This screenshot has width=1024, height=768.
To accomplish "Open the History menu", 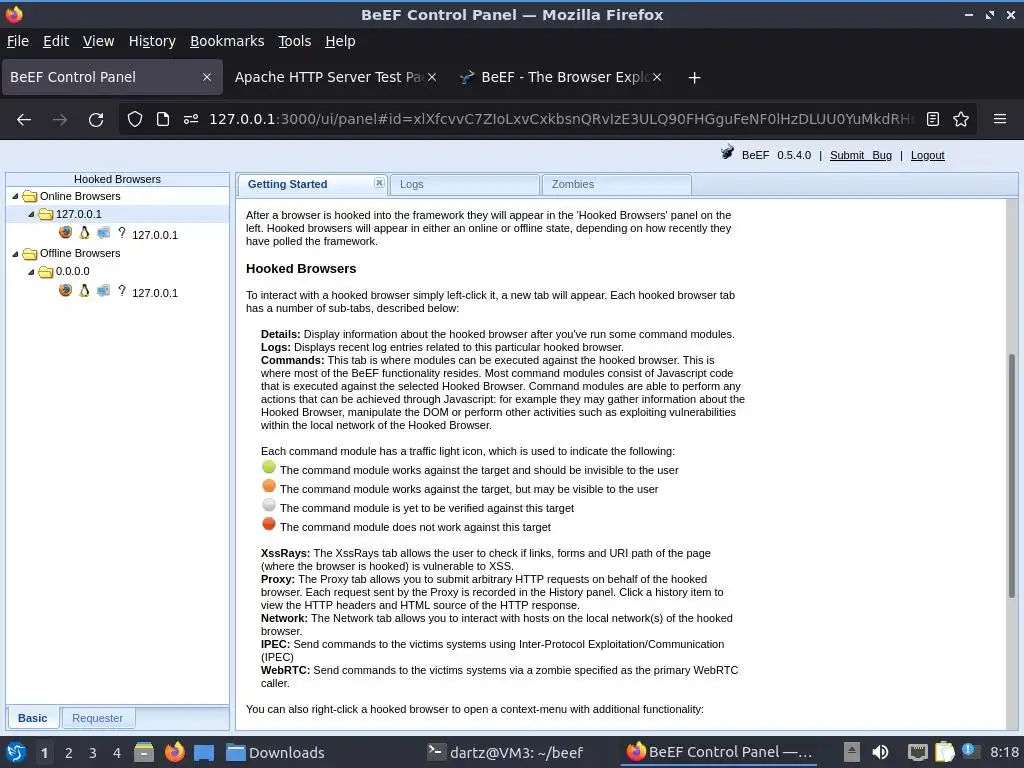I will 152,41.
